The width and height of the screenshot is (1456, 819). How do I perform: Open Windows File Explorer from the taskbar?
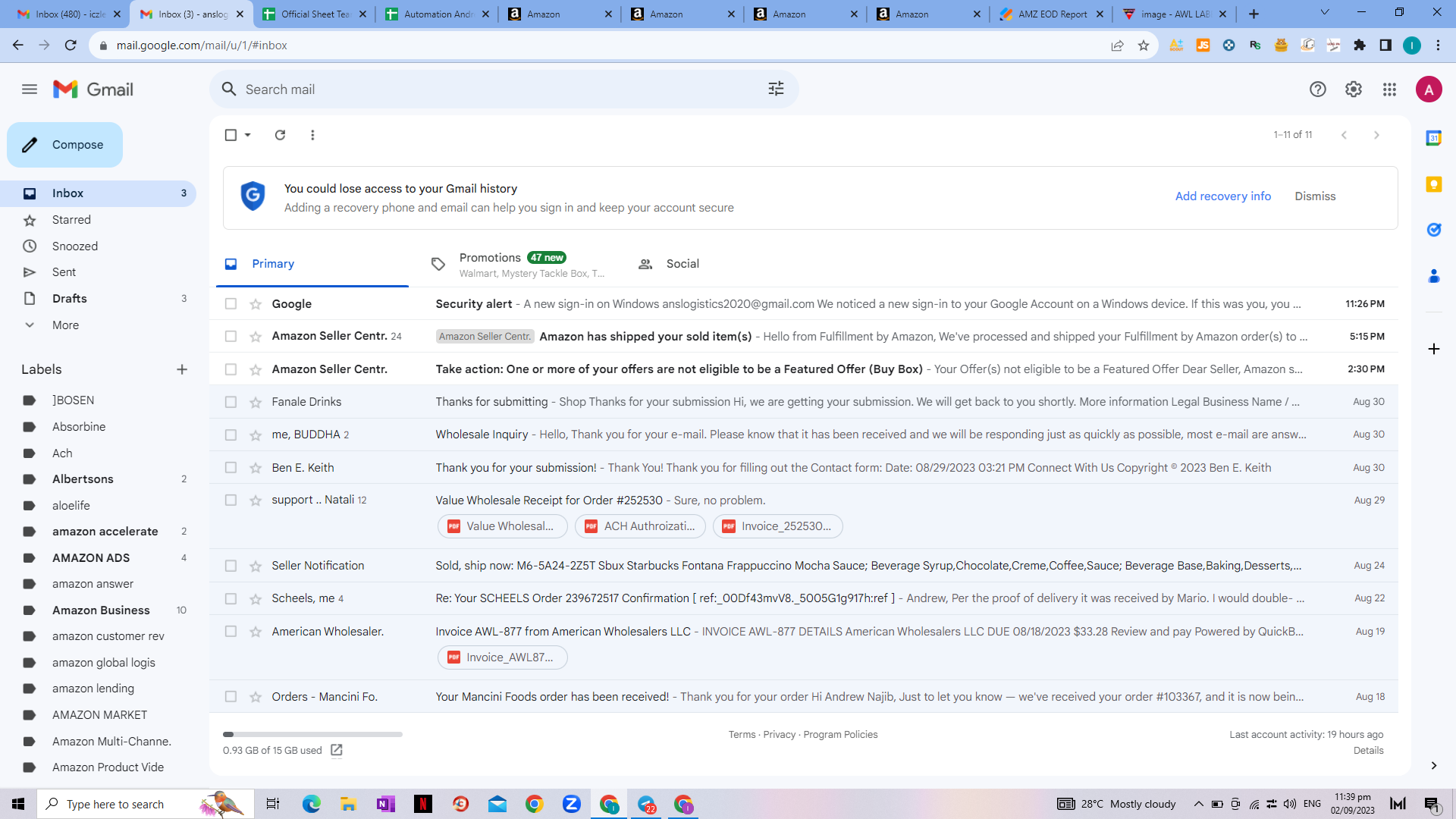point(349,804)
